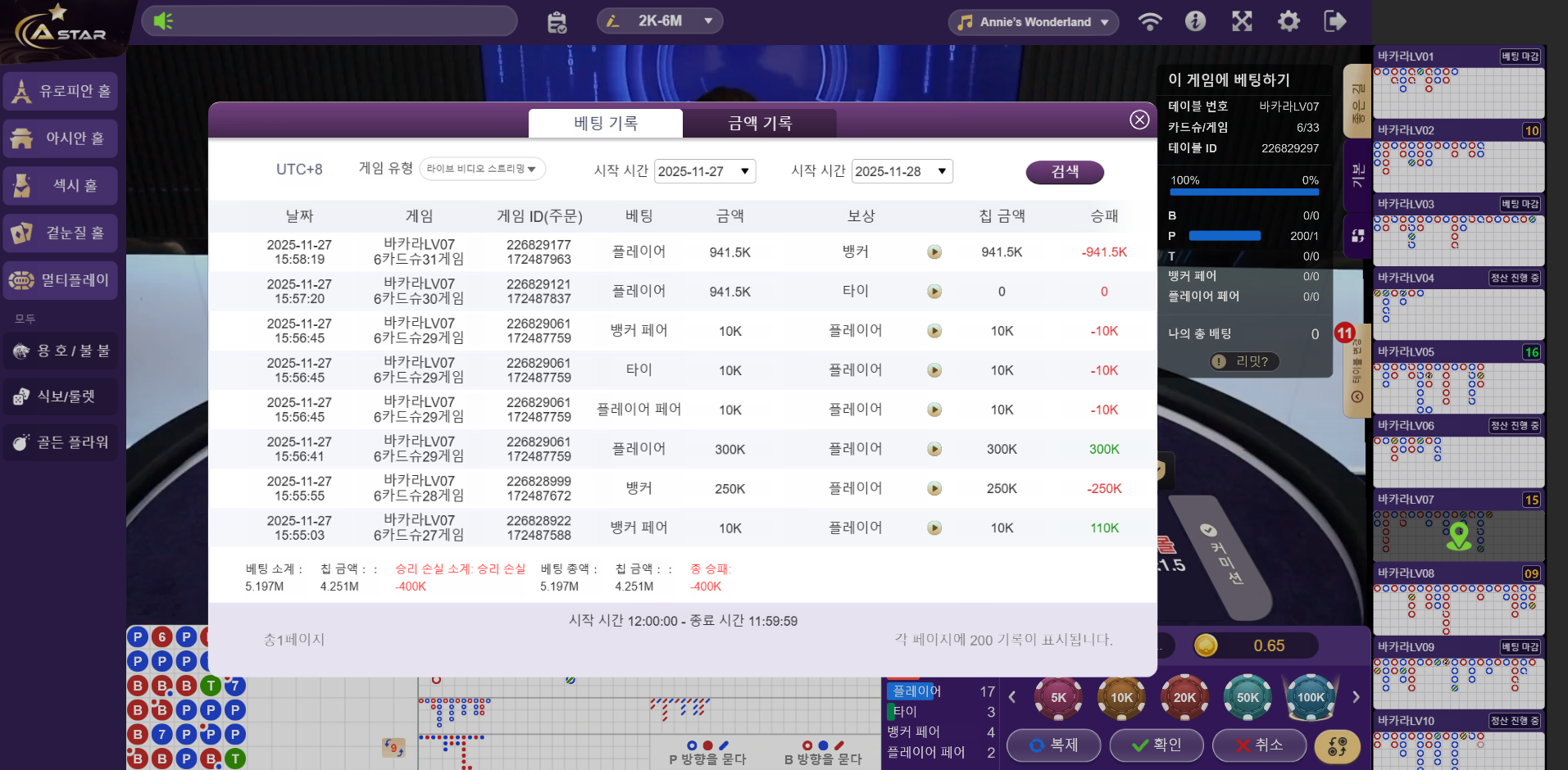Click the logout exit icon

tap(1334, 21)
